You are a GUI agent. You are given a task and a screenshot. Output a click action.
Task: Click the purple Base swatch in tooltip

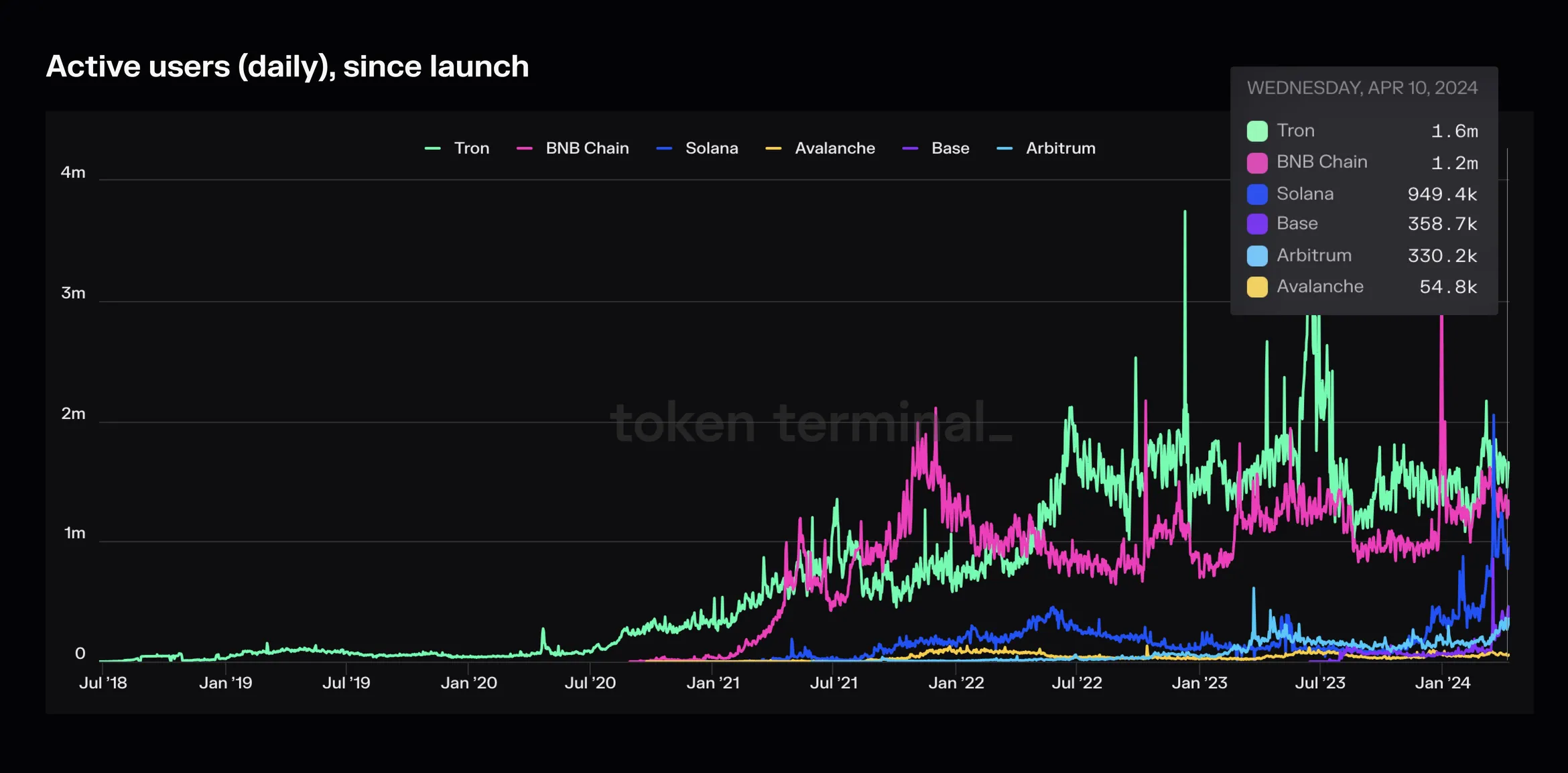click(x=1257, y=224)
